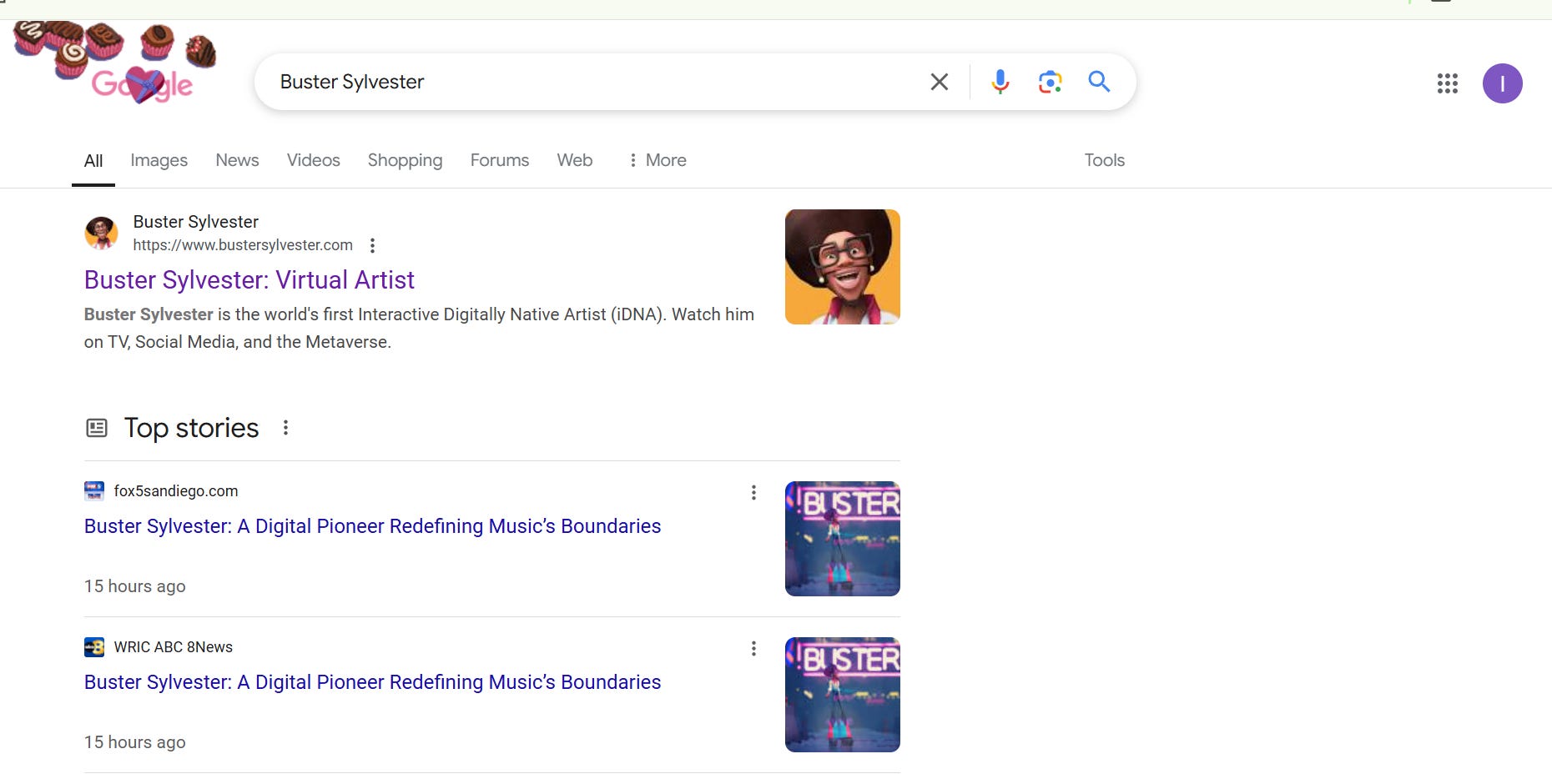Open the Buster Sylvester character thumbnail
The width and height of the screenshot is (1552, 784).
(842, 267)
